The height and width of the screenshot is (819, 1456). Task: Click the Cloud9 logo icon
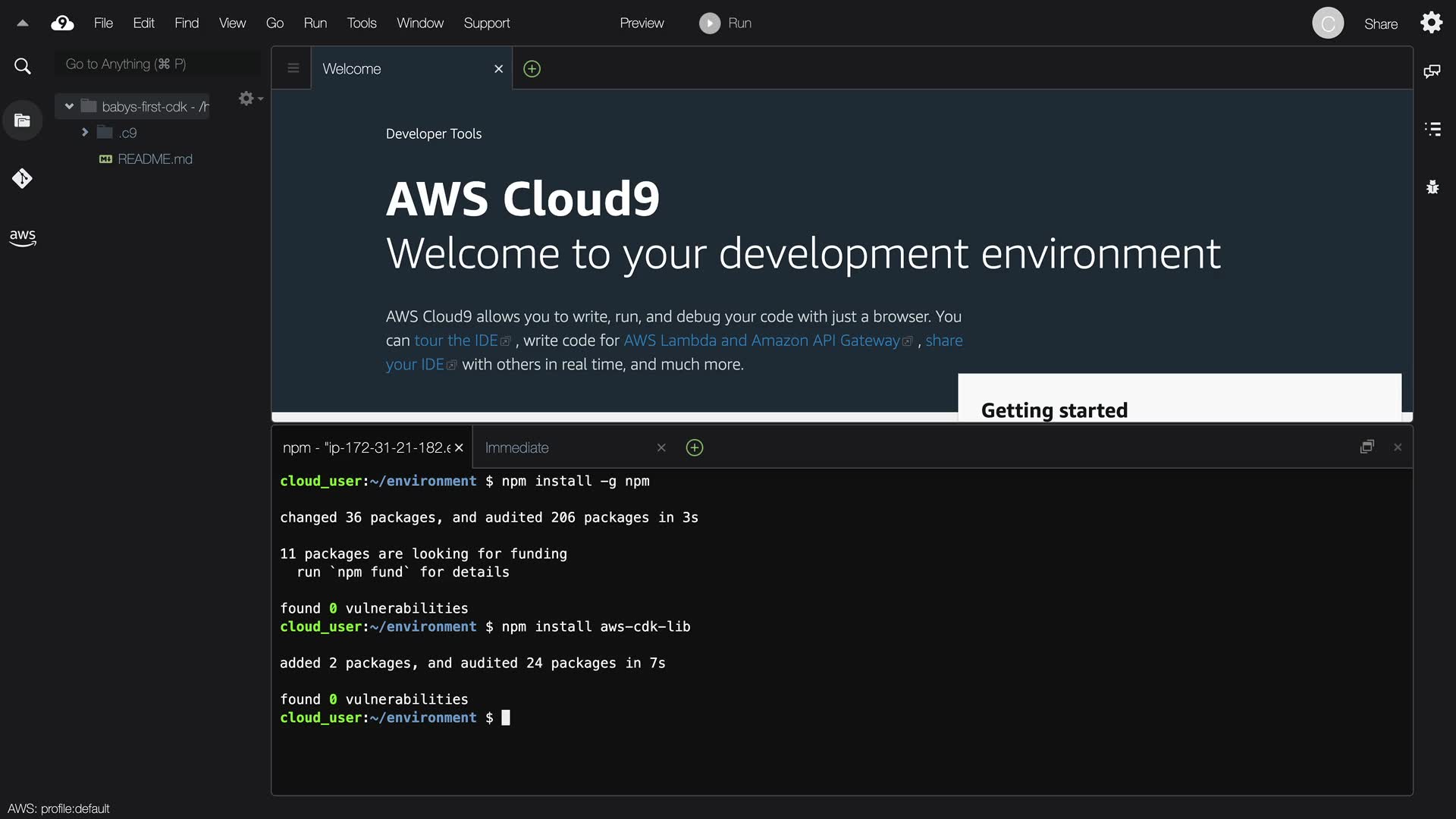(x=62, y=23)
